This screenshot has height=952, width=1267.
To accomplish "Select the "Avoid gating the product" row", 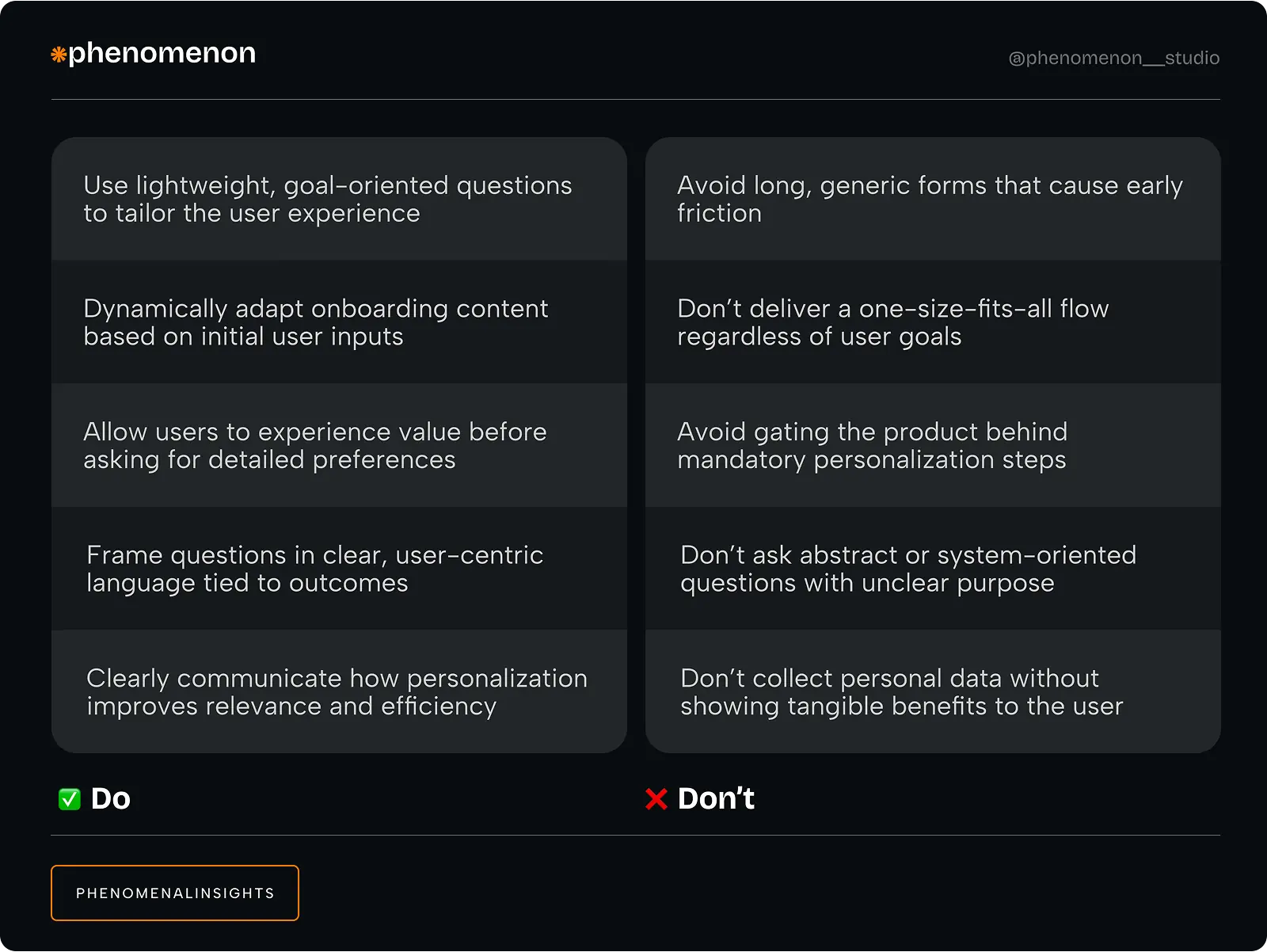I will pos(933,445).
